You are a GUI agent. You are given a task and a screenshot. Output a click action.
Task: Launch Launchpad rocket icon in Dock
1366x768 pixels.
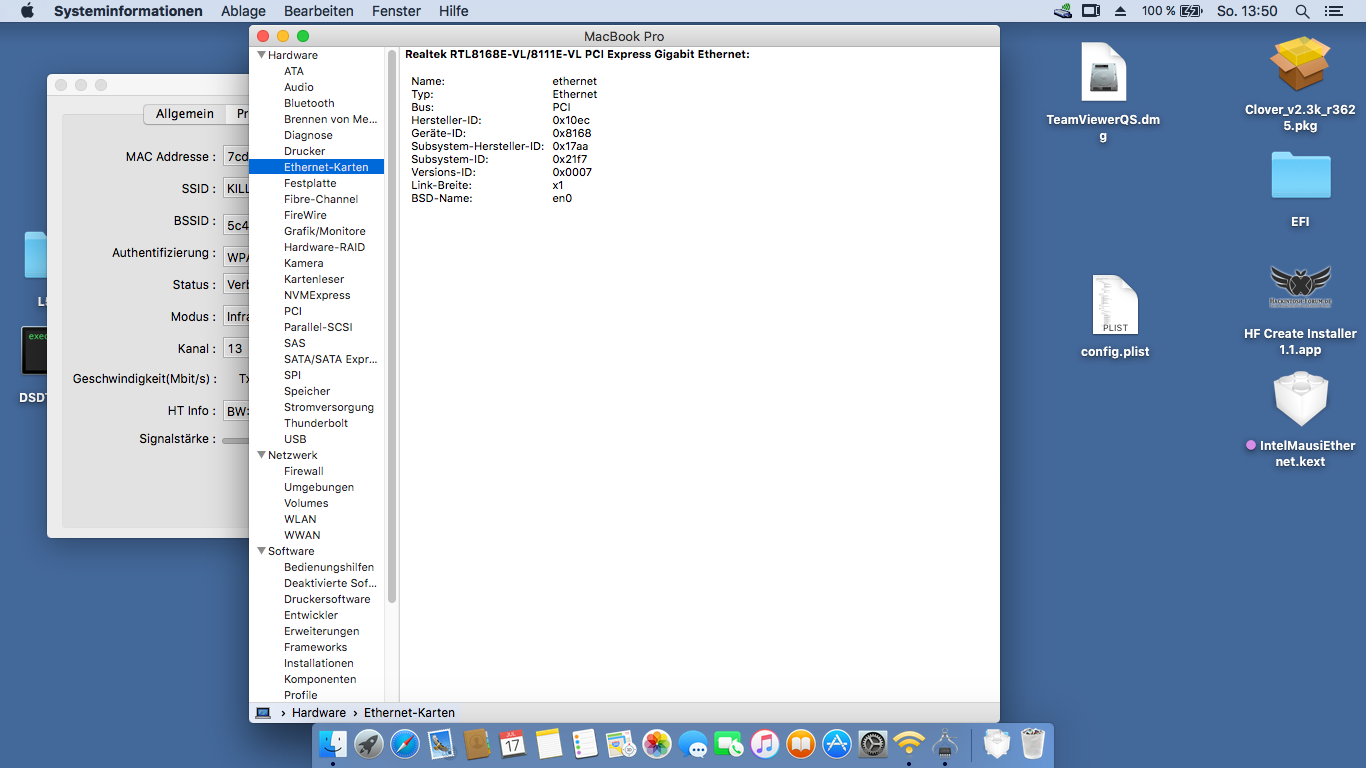[369, 744]
